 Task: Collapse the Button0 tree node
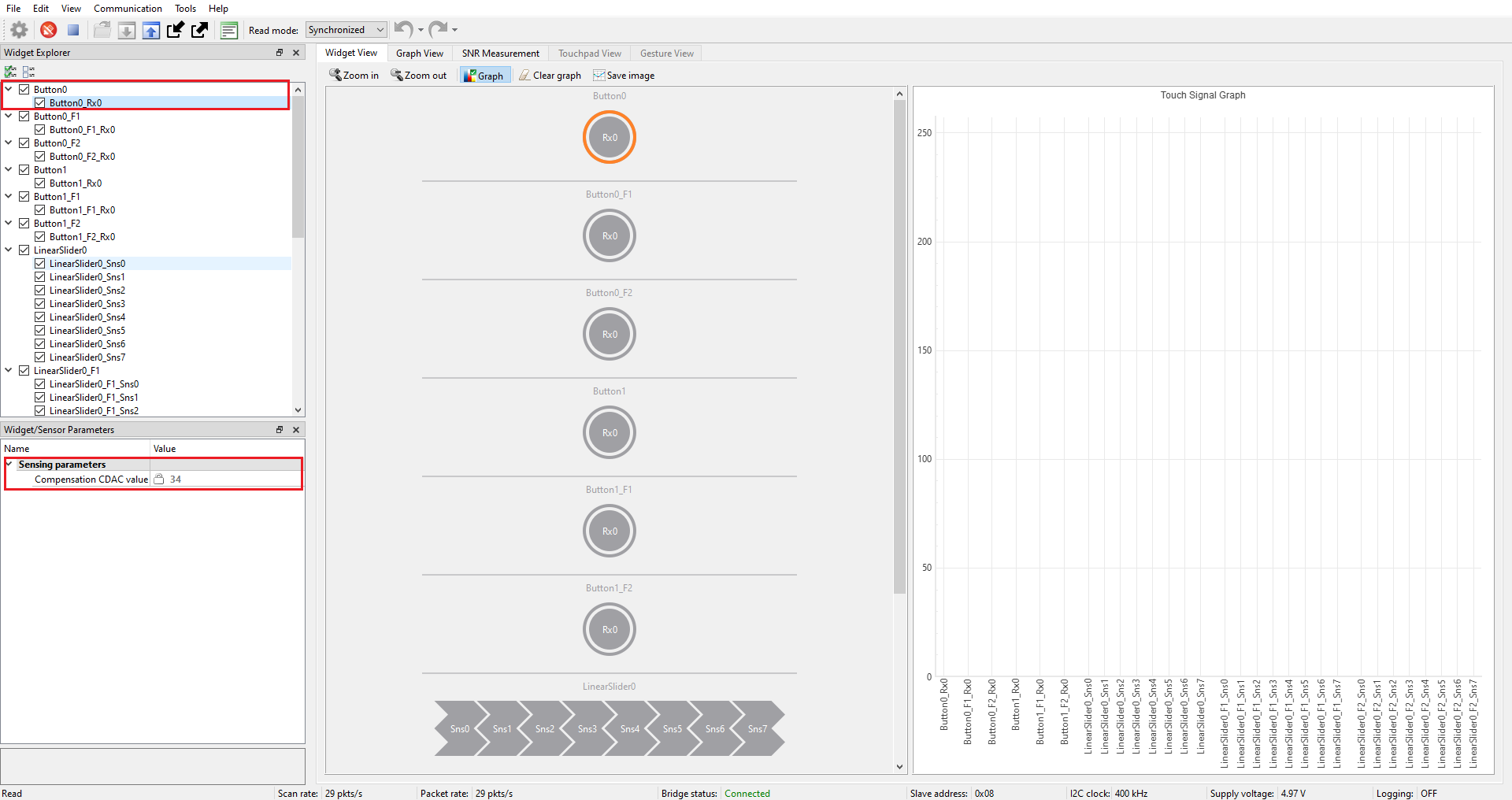9,89
